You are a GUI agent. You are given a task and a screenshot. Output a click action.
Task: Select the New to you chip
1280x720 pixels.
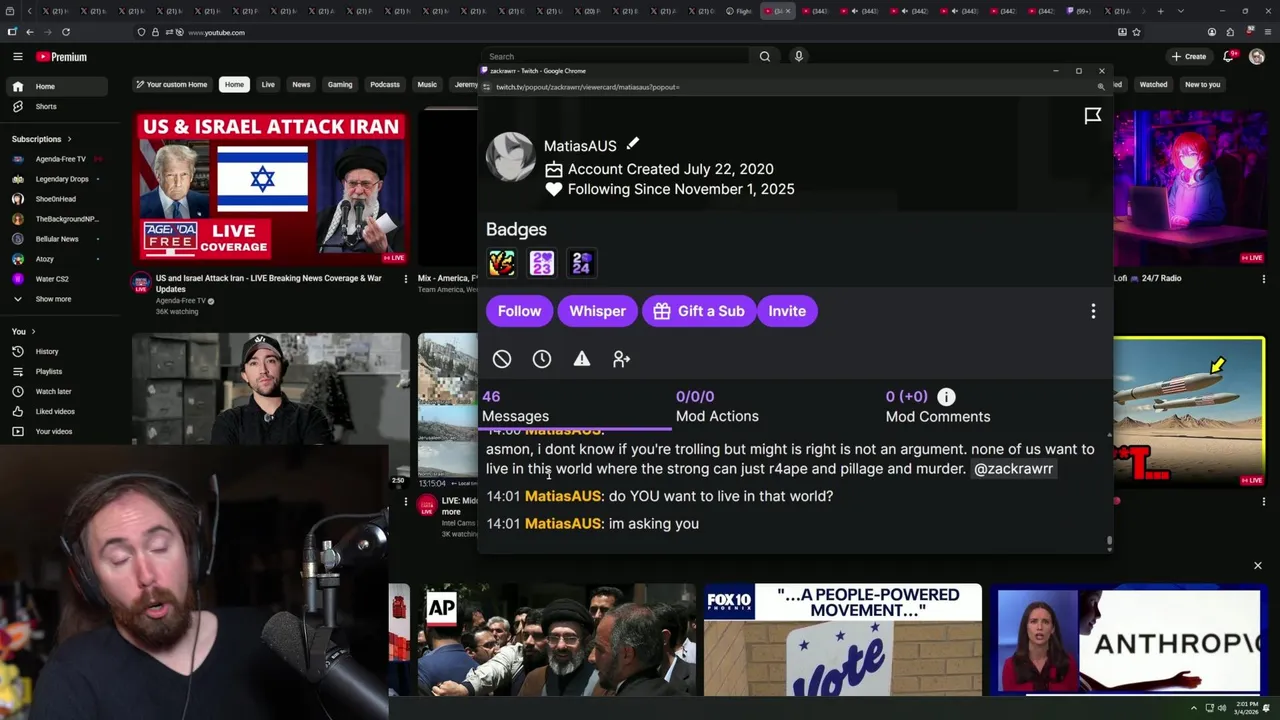coord(1202,85)
